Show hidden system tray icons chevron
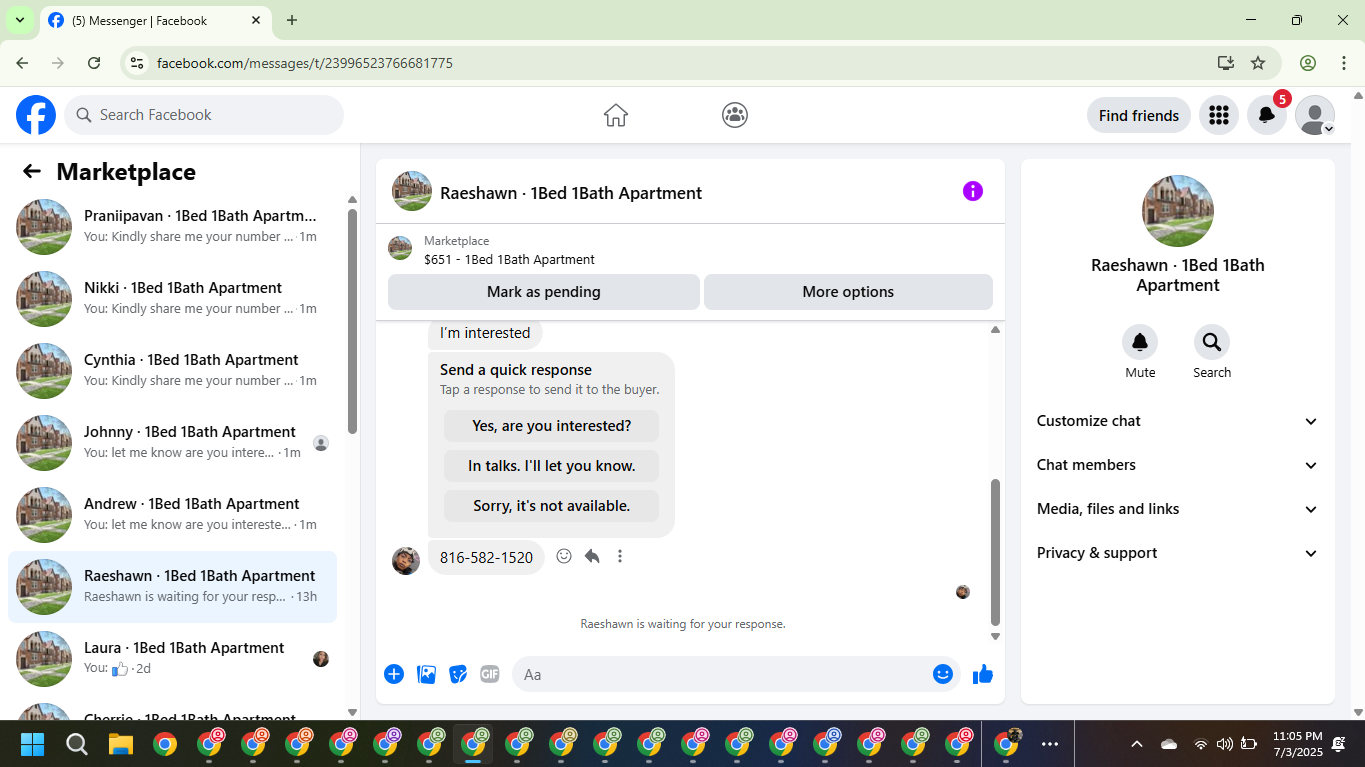 1136,744
